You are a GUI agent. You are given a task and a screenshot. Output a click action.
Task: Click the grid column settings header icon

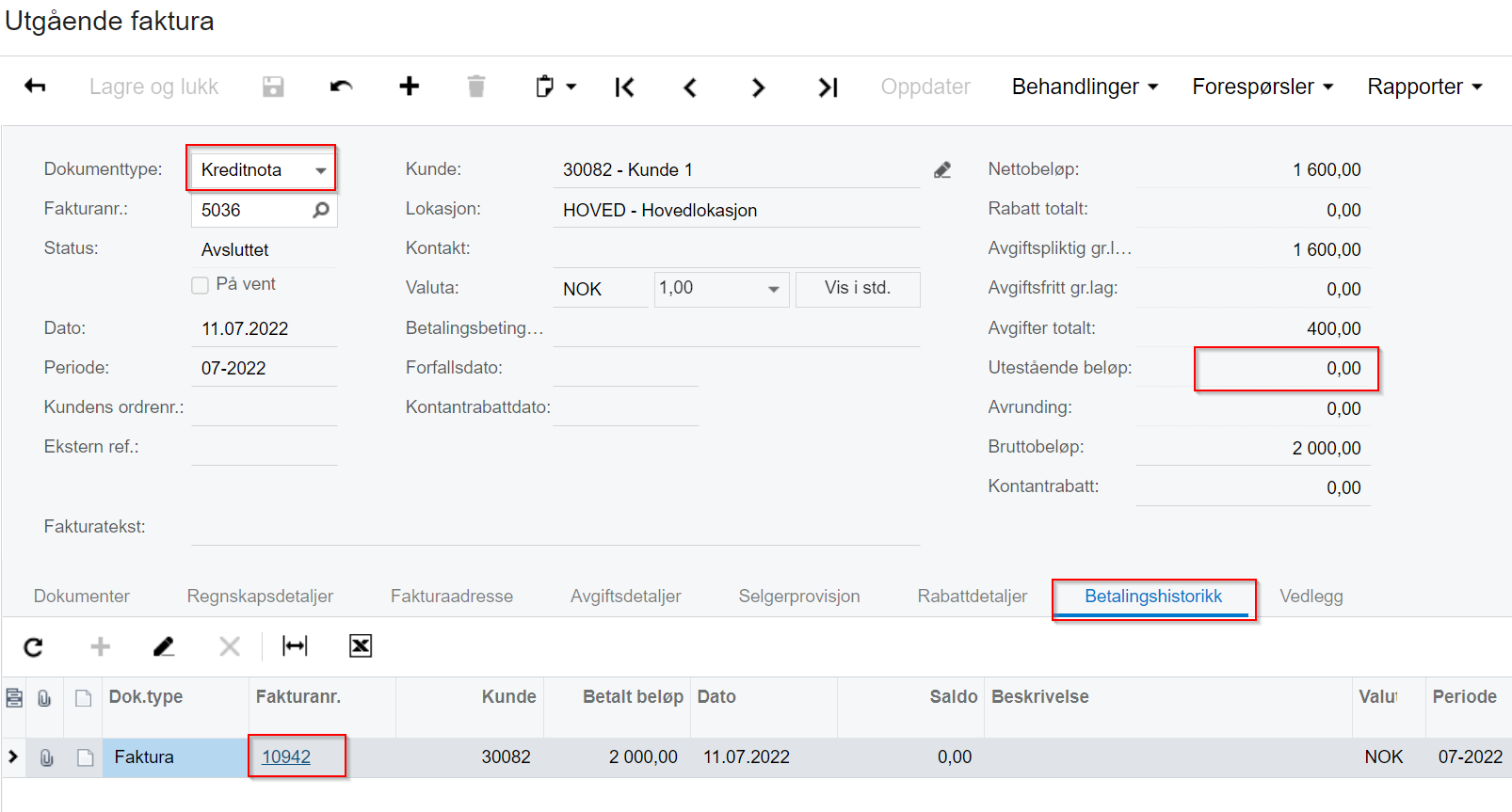point(14,697)
